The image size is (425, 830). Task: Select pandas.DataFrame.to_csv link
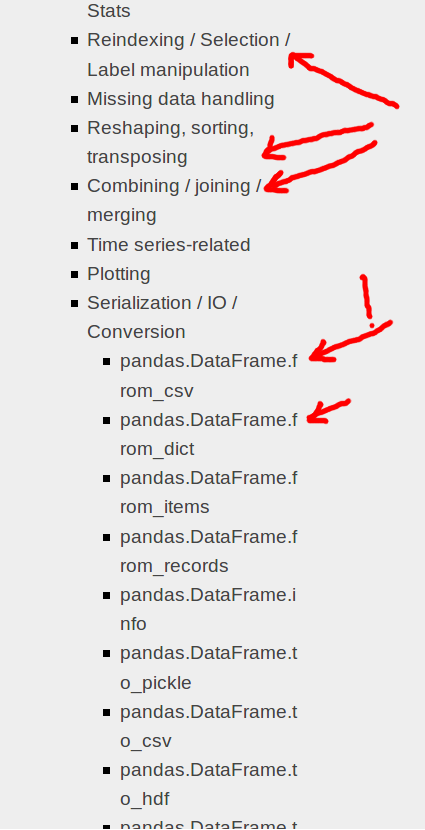tap(209, 726)
